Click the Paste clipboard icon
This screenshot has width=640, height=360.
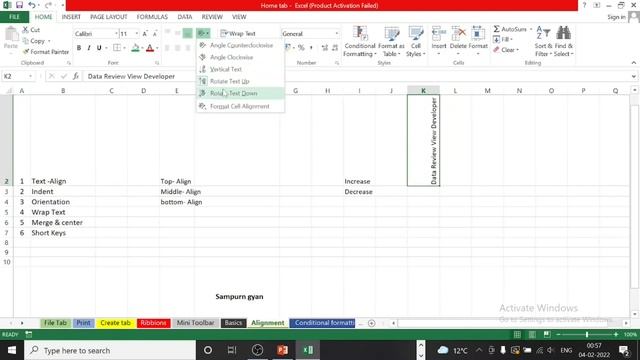point(11,35)
